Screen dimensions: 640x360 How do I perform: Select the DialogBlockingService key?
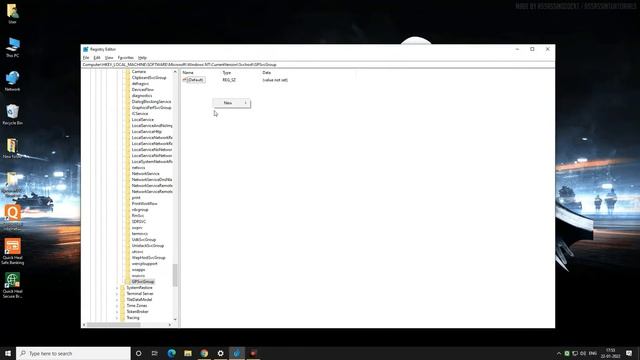point(151,102)
